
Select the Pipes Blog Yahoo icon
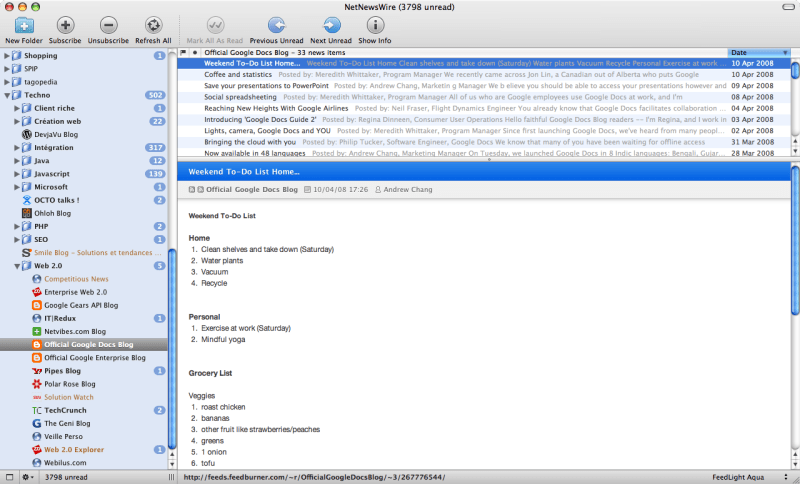coord(37,371)
